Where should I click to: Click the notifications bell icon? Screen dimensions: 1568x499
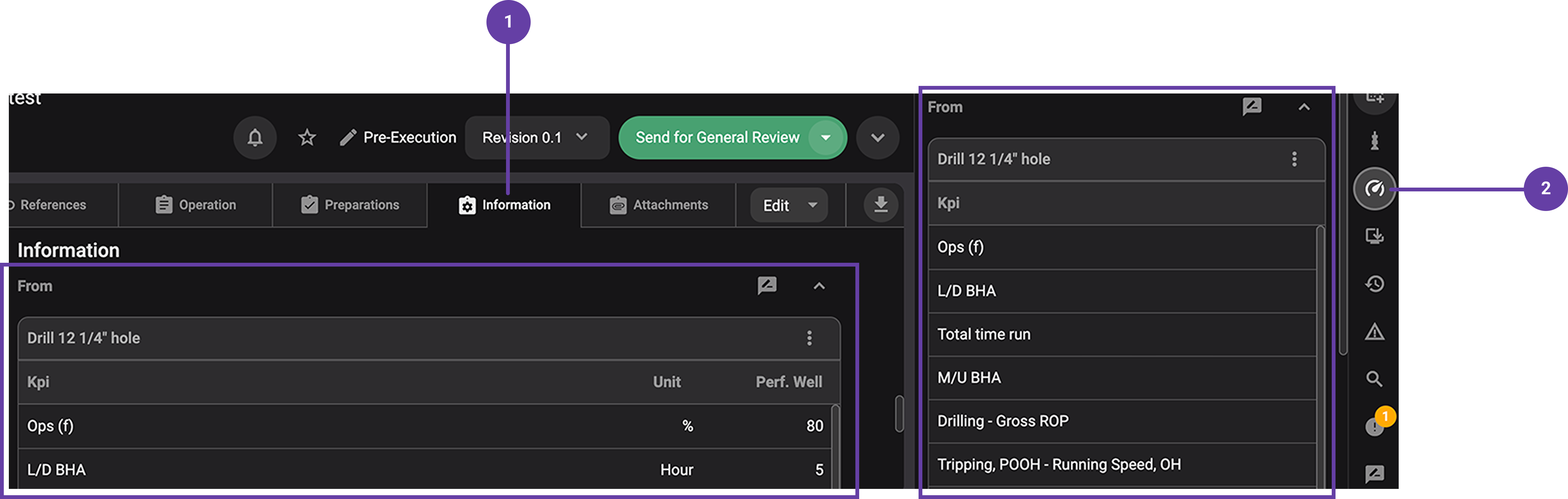[x=254, y=137]
